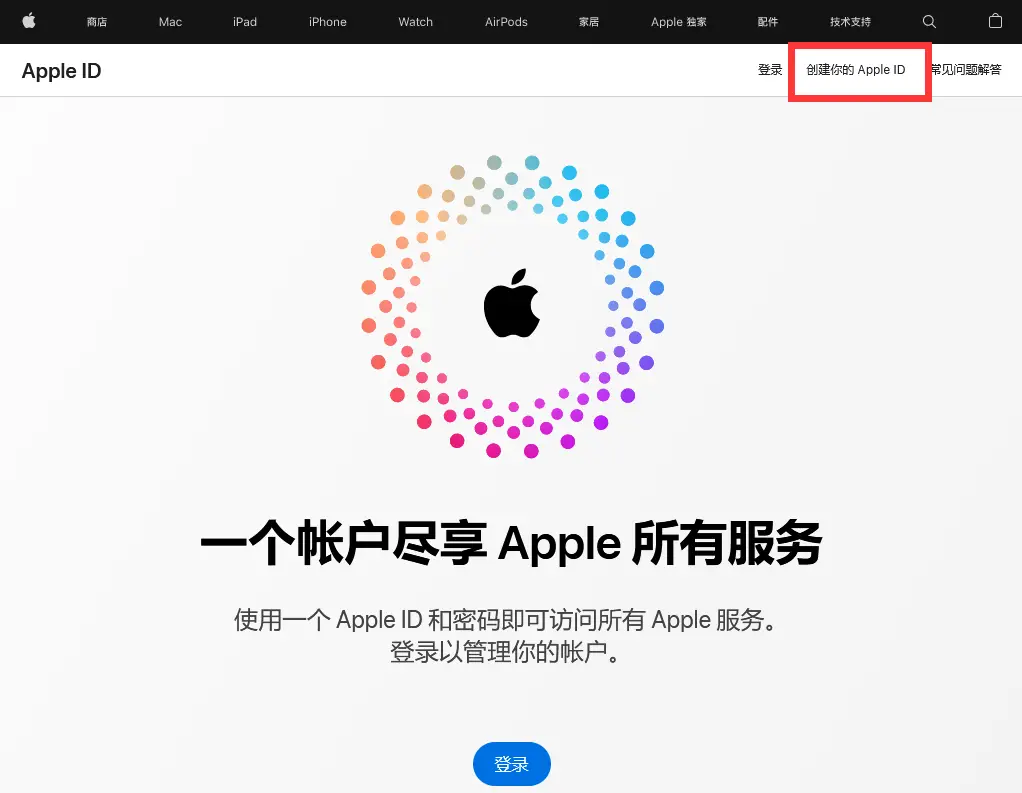Open the Apple 独家 menu item

click(x=679, y=22)
